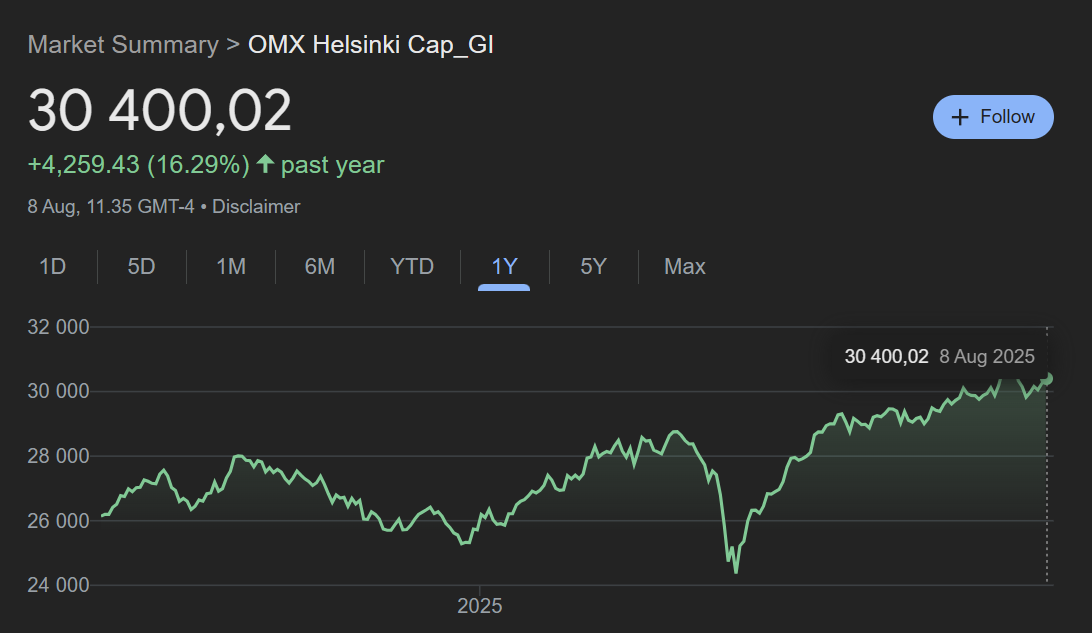
Task: Click the active 1Y tab
Action: click(x=504, y=267)
